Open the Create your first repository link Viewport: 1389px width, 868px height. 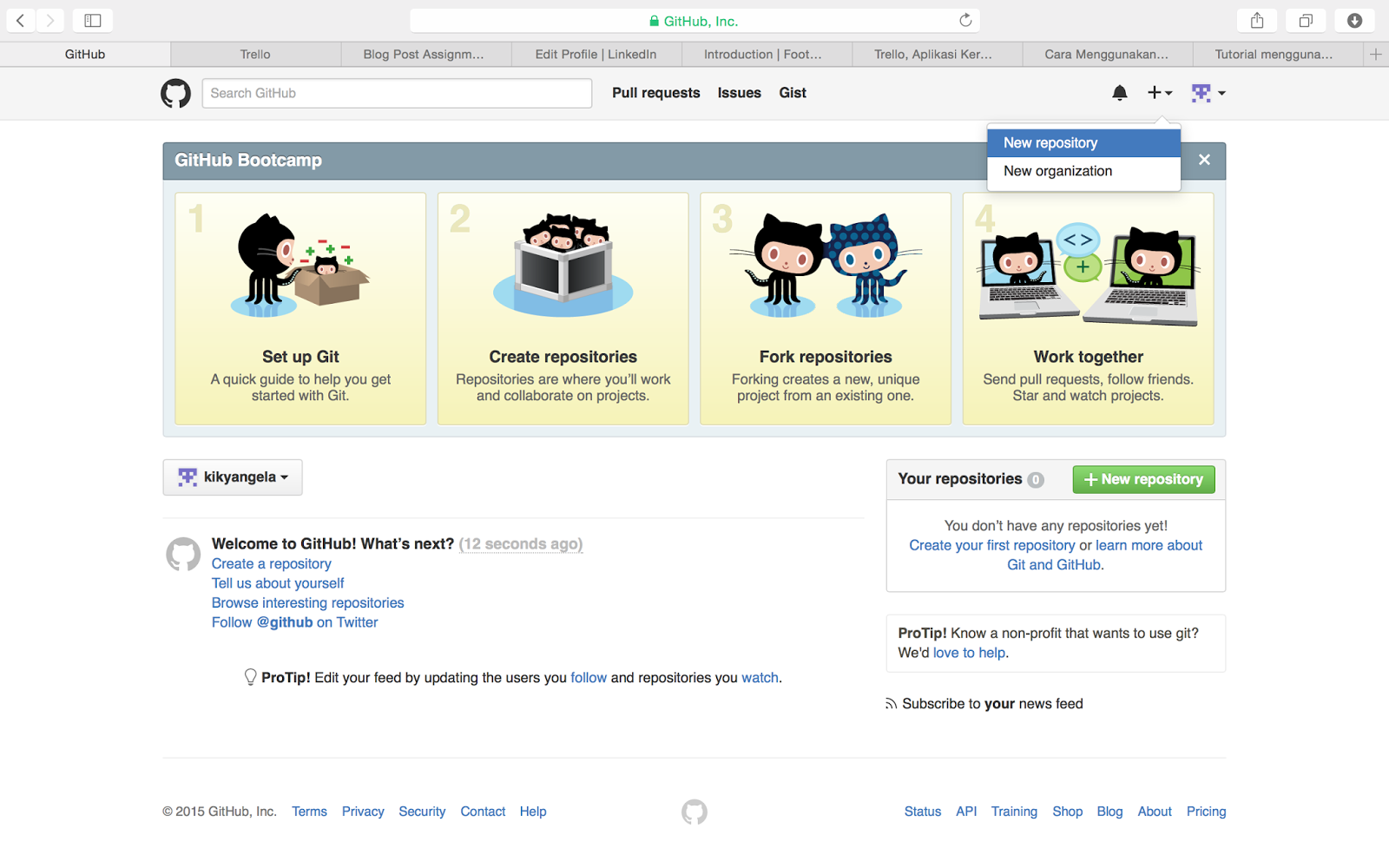[992, 545]
